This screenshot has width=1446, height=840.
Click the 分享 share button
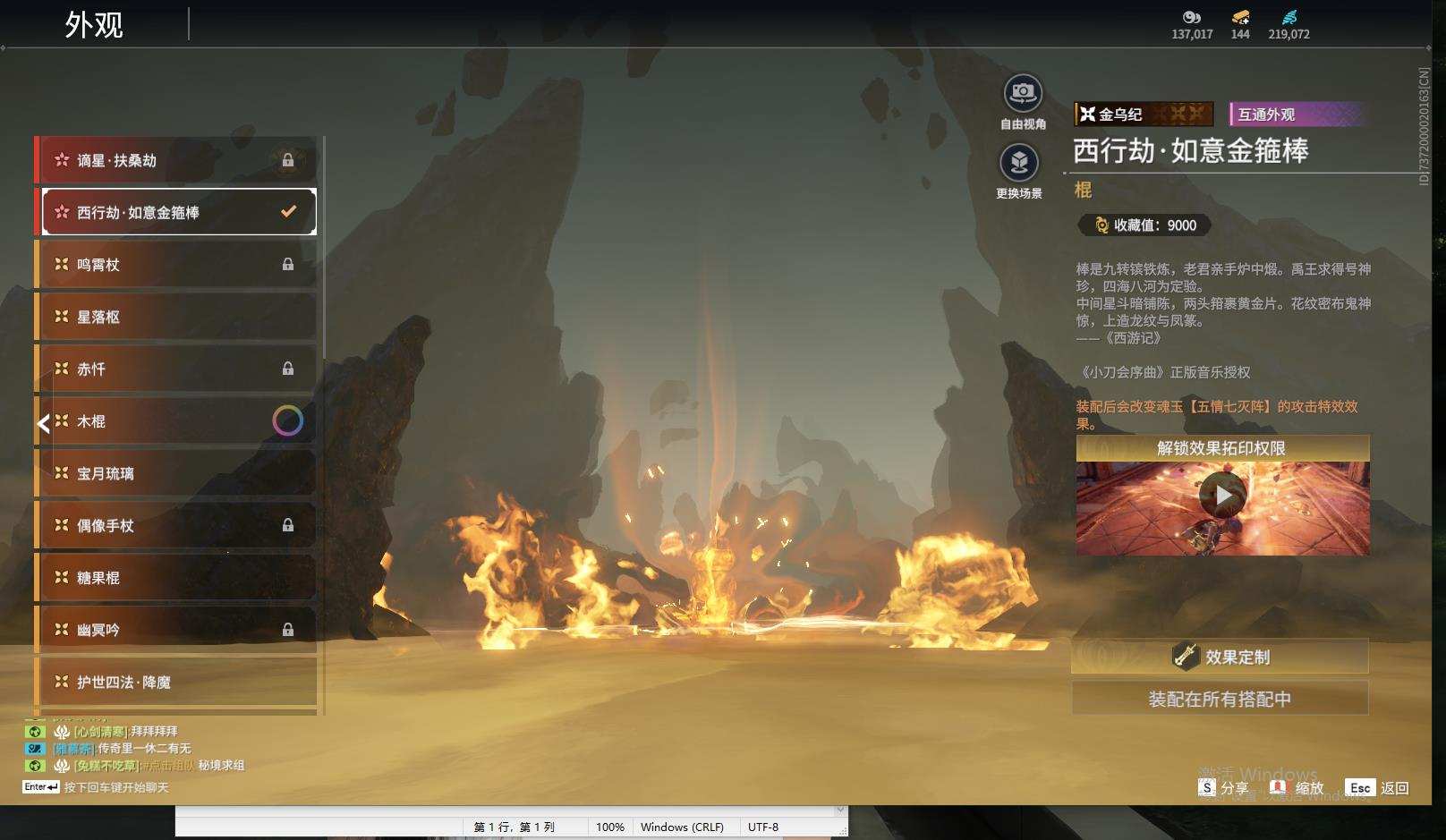click(1223, 787)
